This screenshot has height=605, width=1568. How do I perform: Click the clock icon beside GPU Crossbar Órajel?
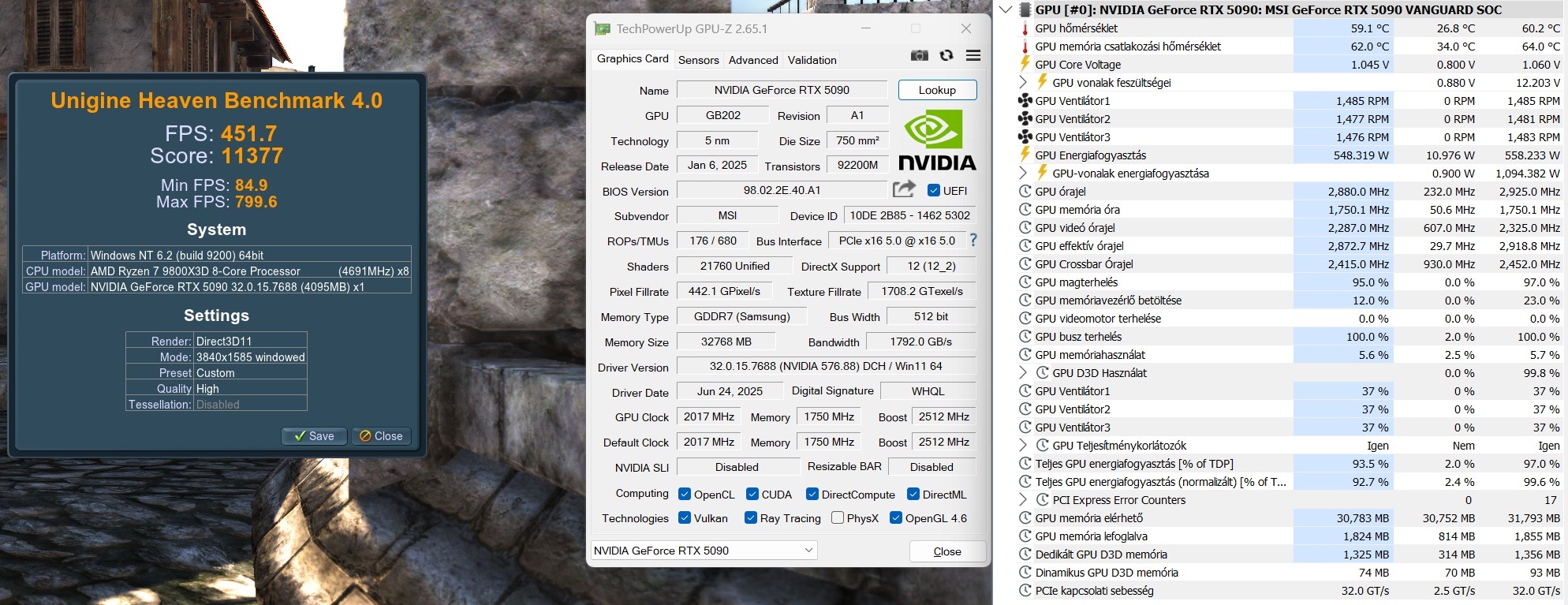(x=1025, y=263)
